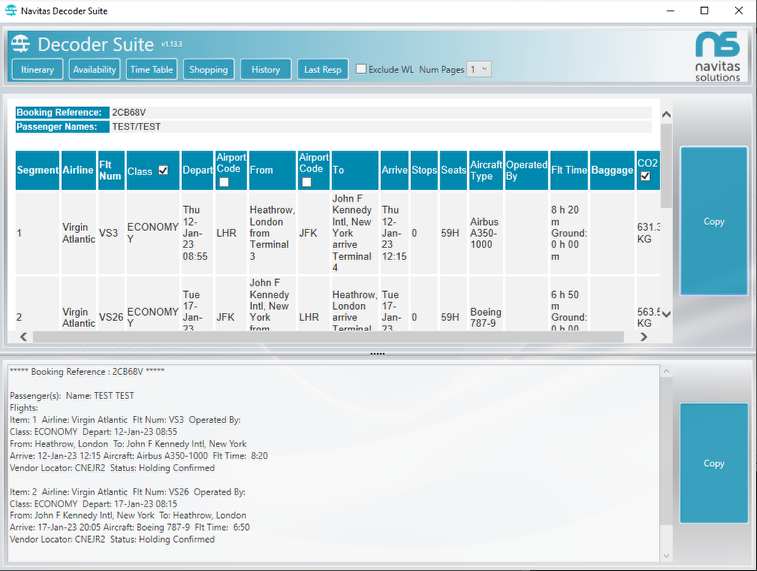Image resolution: width=757 pixels, height=571 pixels.
Task: Click the horizontal scrollbar track of table
Action: 328,337
